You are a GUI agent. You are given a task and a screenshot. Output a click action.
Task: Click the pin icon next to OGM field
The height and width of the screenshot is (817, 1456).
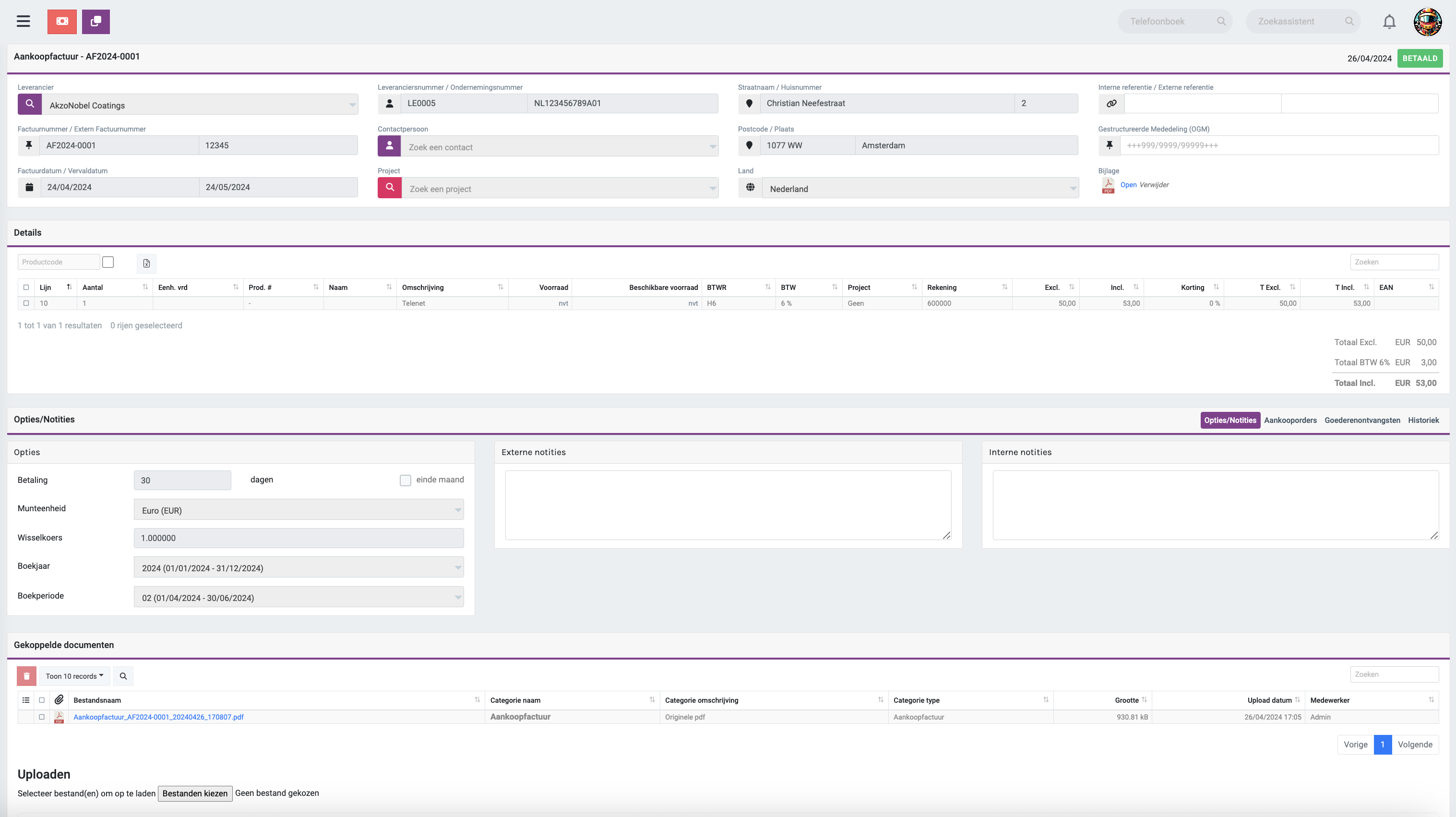click(x=1110, y=145)
